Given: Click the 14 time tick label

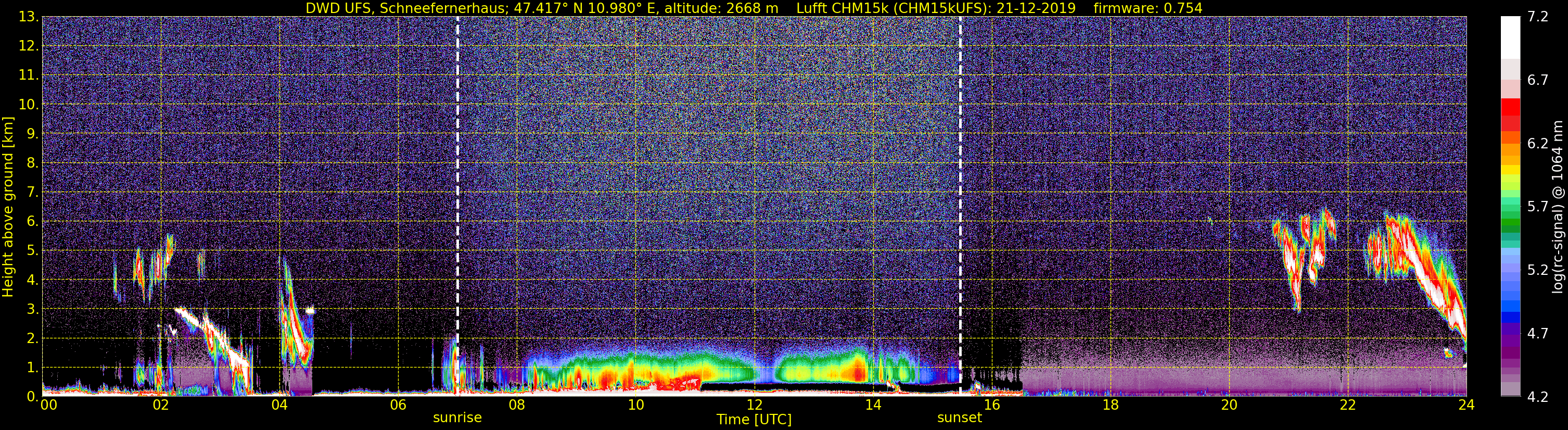Looking at the screenshot, I should [873, 405].
